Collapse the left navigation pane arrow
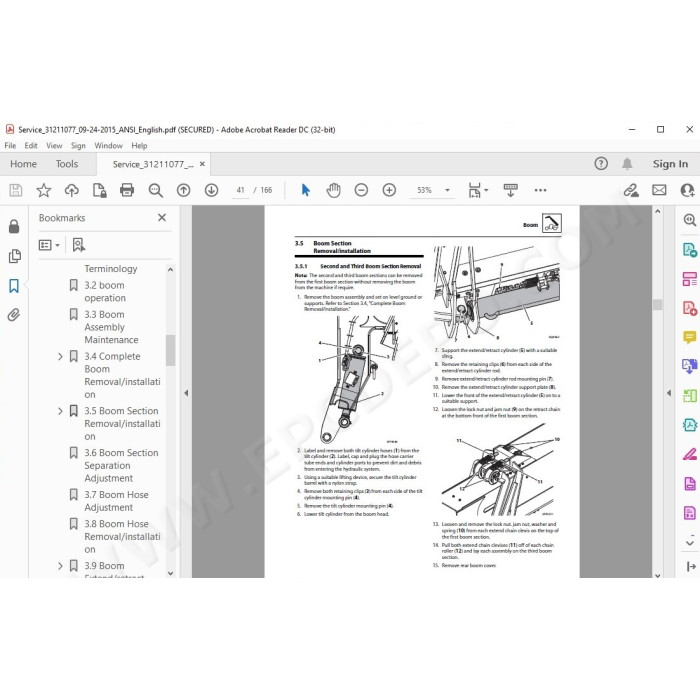This screenshot has height=700, width=700. click(x=186, y=393)
